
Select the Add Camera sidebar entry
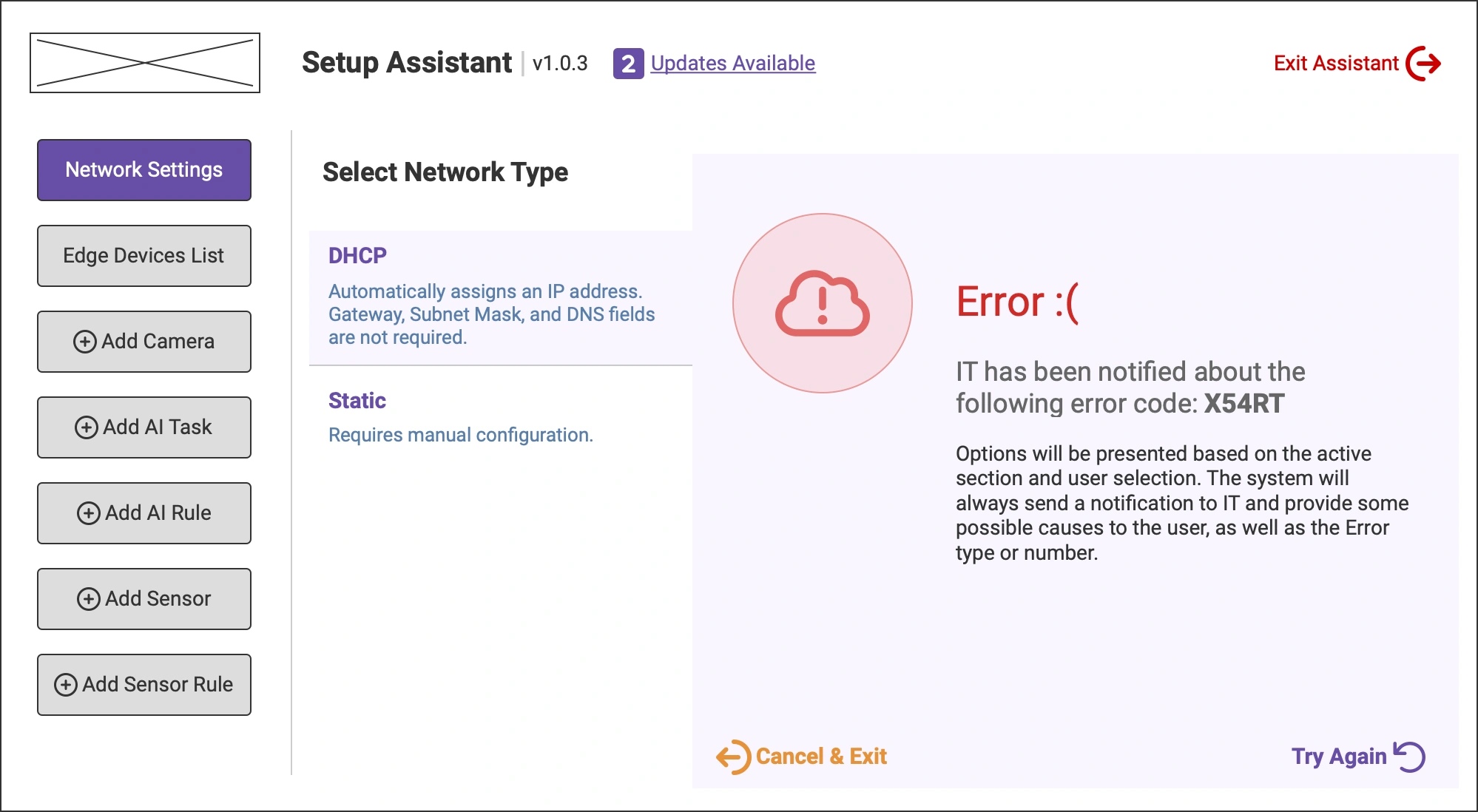(144, 342)
